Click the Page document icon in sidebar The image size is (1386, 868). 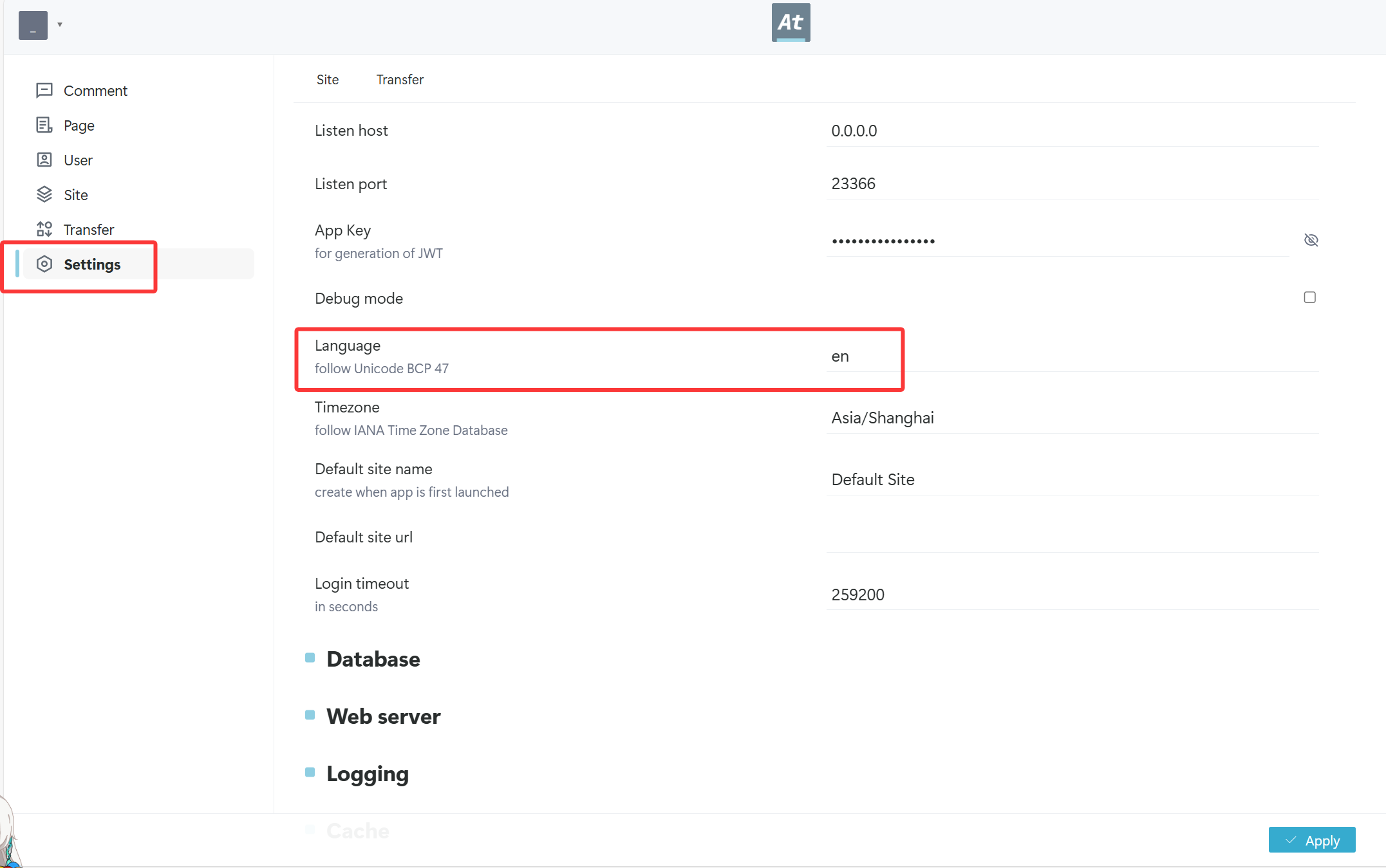tap(44, 125)
